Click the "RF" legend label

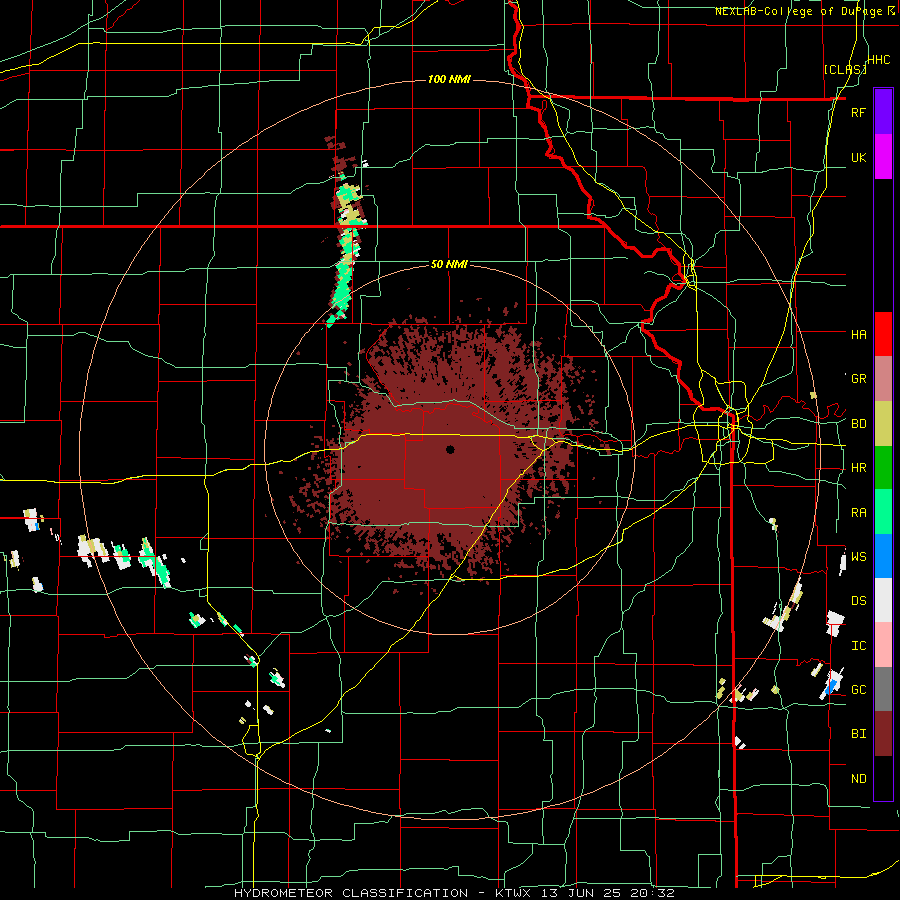point(858,113)
